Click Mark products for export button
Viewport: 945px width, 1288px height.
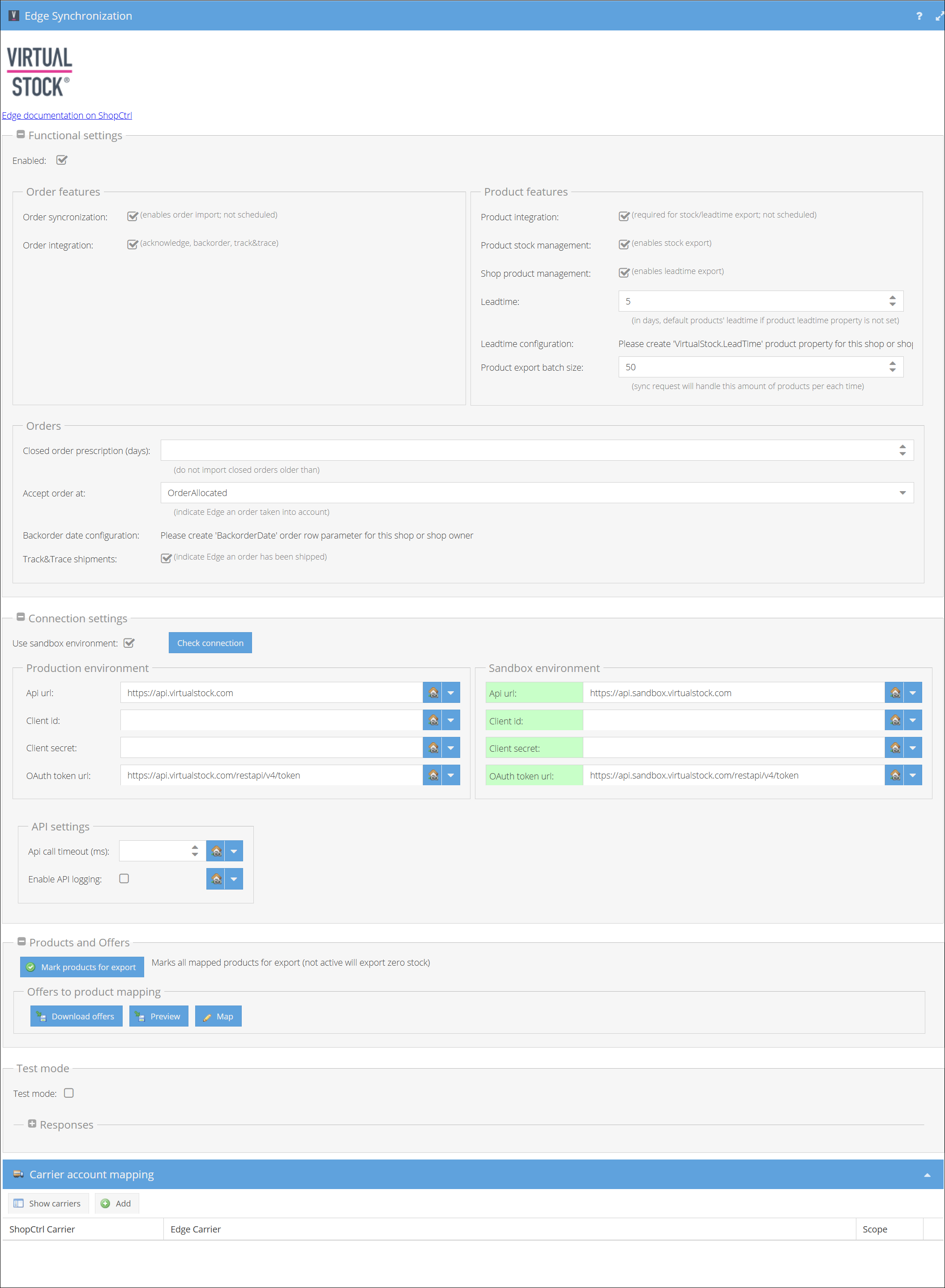pos(82,967)
